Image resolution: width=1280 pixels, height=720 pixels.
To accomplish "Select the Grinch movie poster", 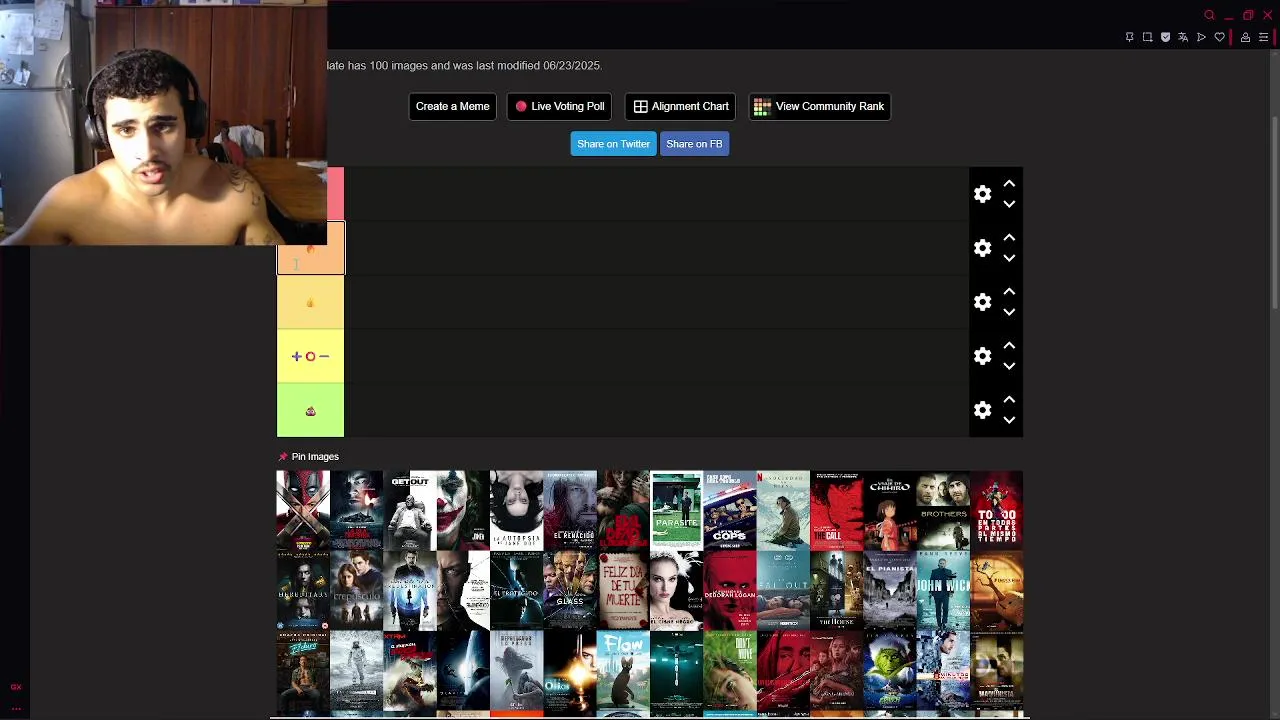I will [x=890, y=671].
